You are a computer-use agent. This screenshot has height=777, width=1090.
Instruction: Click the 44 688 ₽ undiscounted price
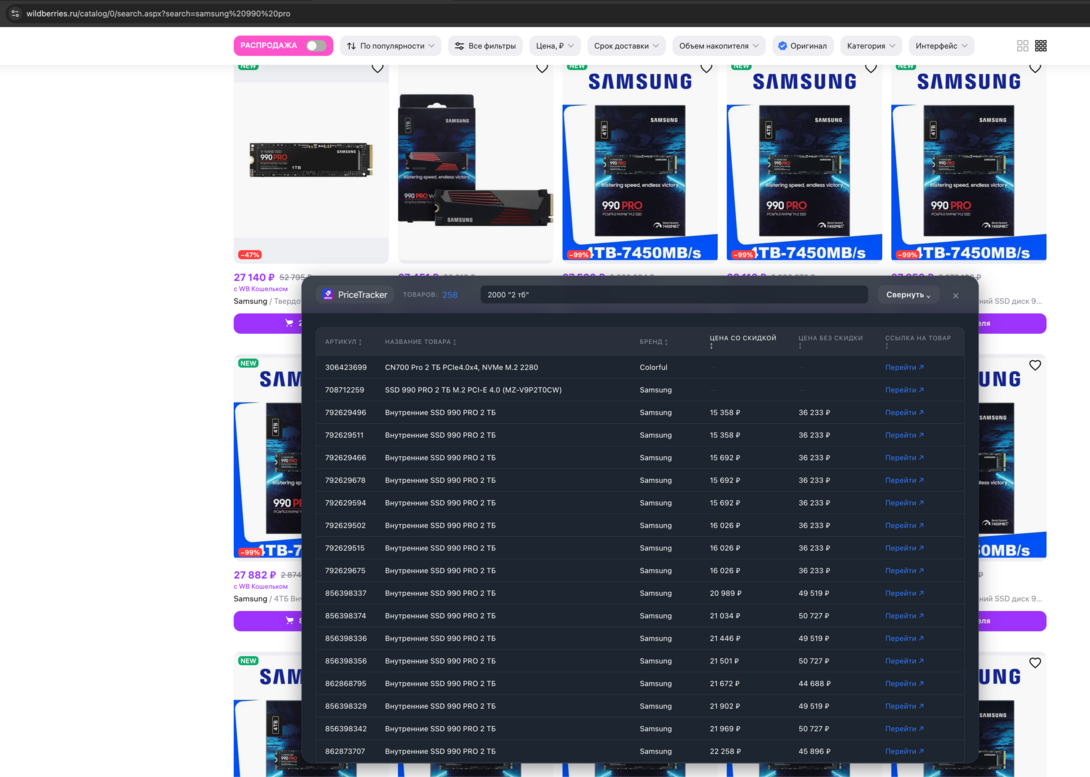pyautogui.click(x=814, y=684)
